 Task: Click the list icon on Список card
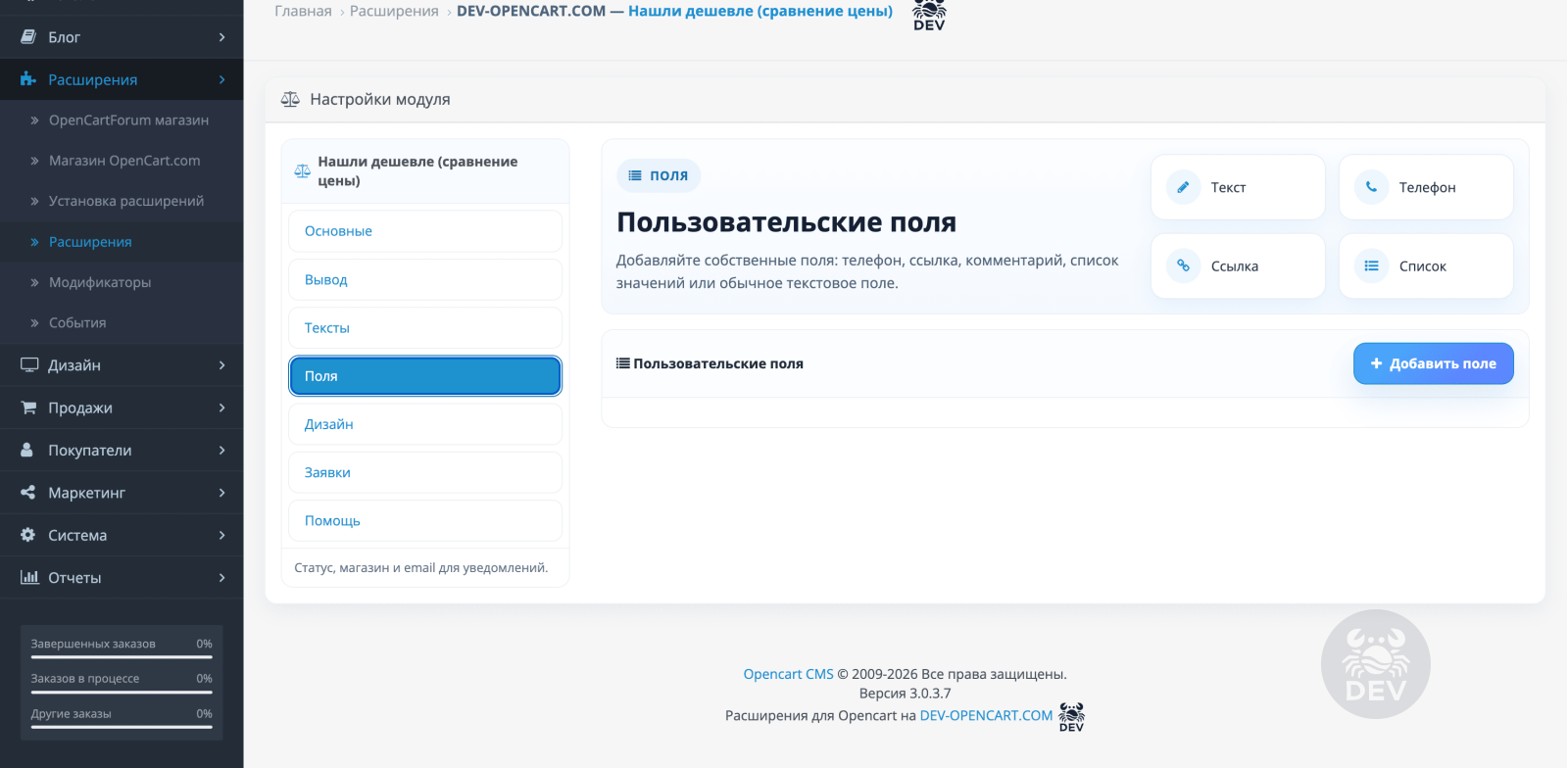pyautogui.click(x=1371, y=265)
